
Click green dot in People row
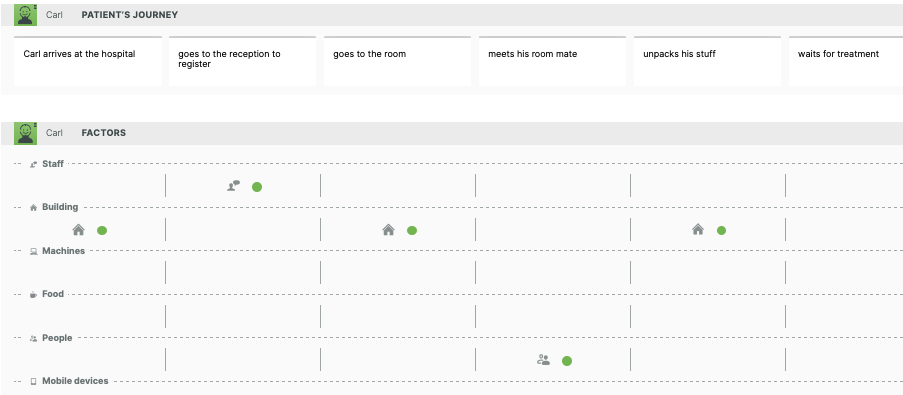pyautogui.click(x=567, y=361)
